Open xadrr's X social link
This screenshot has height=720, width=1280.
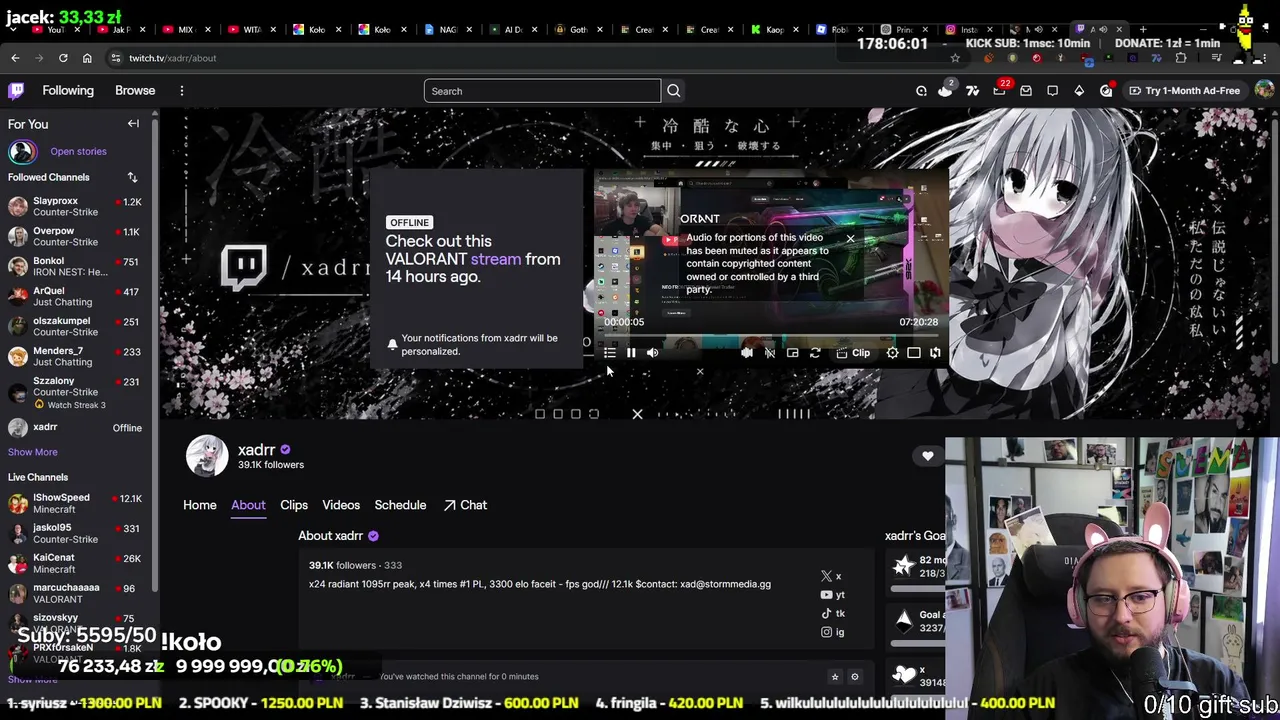click(831, 577)
